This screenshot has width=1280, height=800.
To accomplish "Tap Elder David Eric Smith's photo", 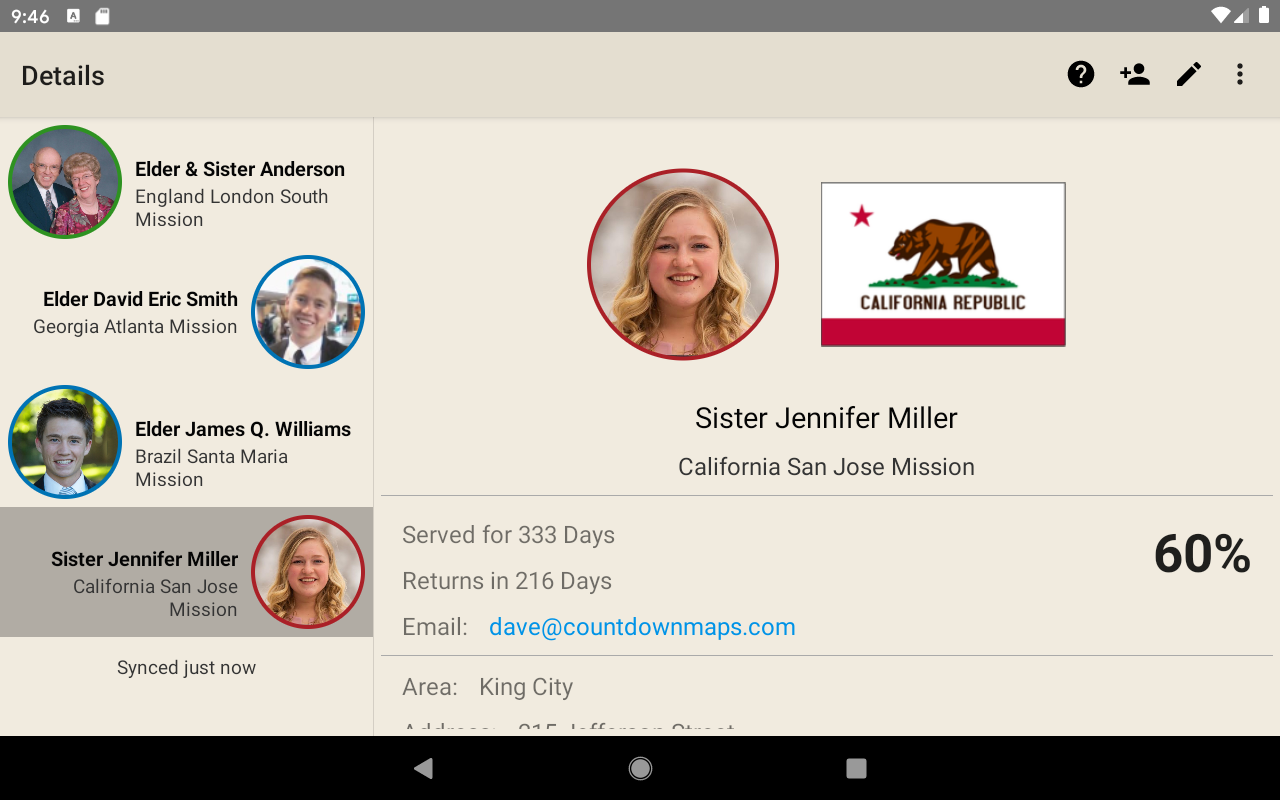I will (308, 312).
